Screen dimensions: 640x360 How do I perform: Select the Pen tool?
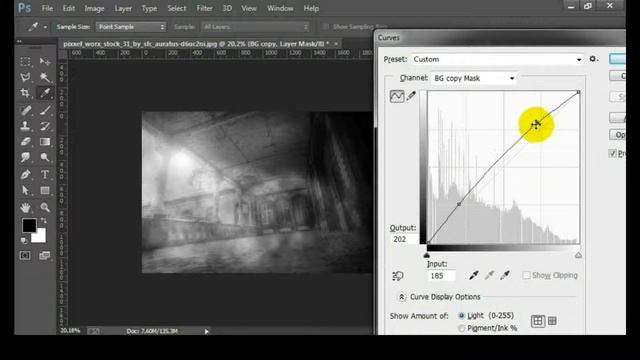click(25, 175)
